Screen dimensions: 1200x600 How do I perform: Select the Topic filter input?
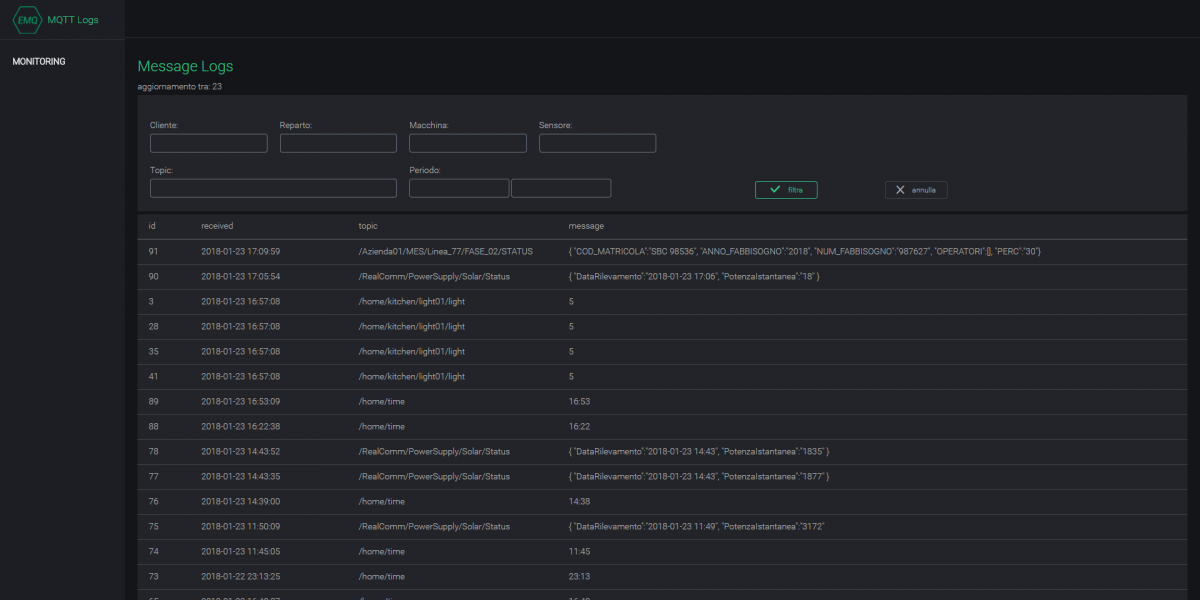(273, 188)
